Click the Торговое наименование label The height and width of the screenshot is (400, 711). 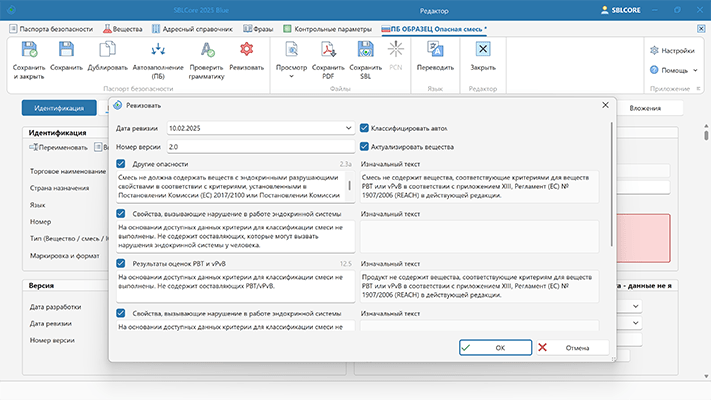[x=68, y=171]
